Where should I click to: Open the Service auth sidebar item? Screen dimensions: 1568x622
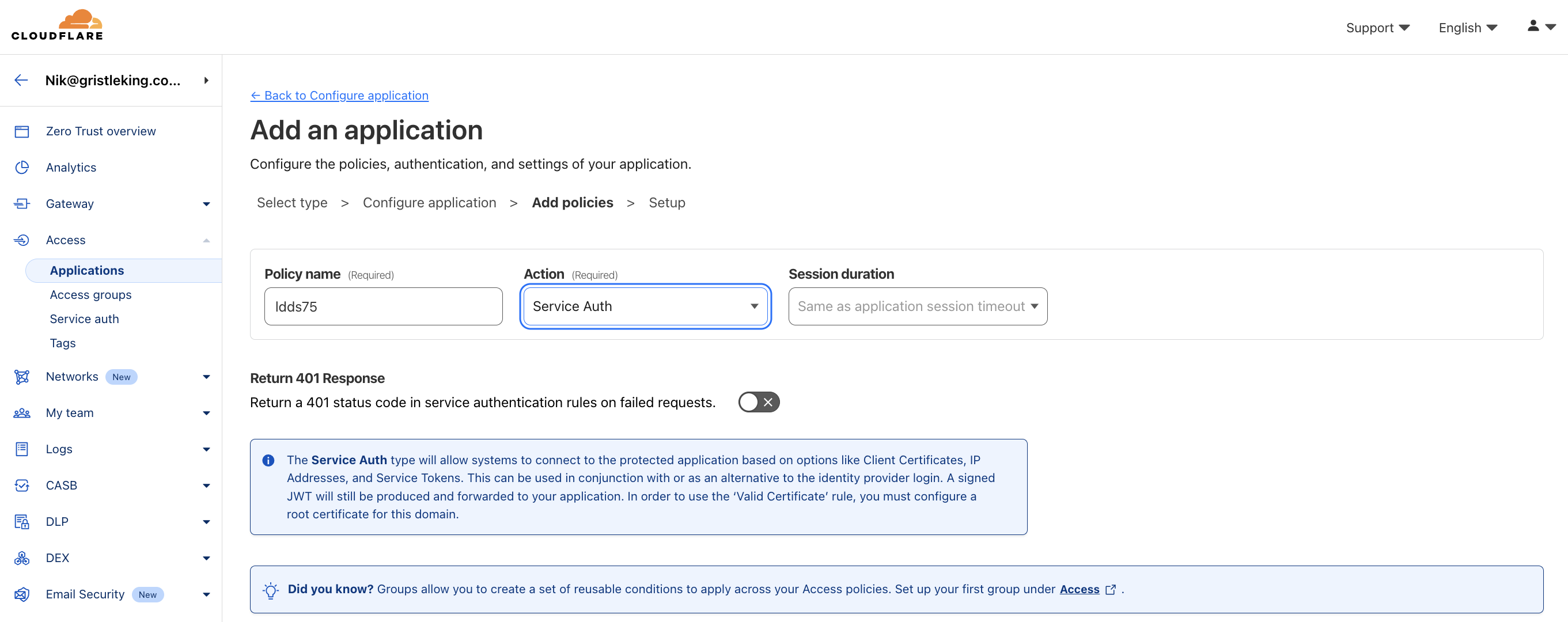pyautogui.click(x=84, y=319)
